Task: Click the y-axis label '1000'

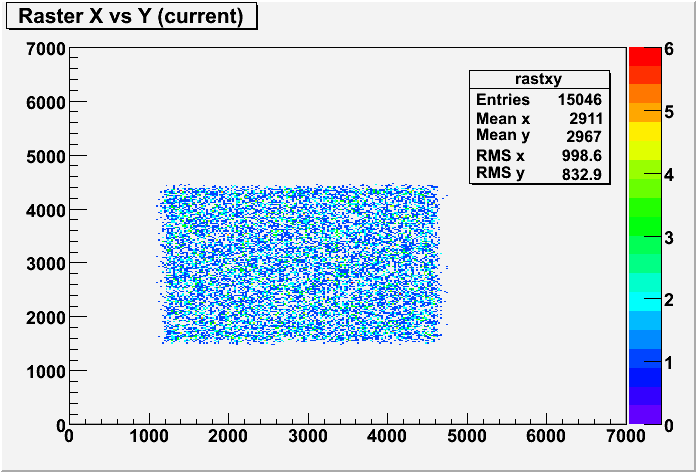Action: 46,371
